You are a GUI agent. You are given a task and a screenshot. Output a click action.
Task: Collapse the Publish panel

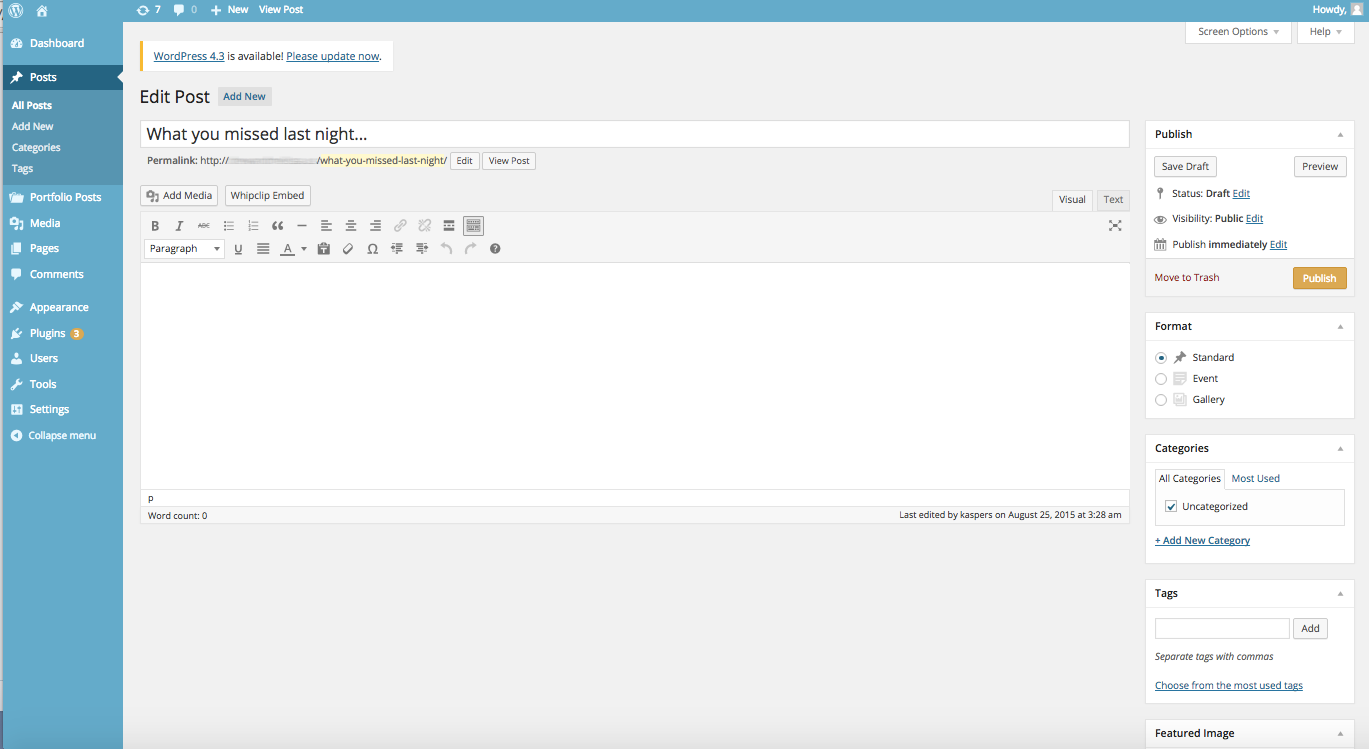point(1340,134)
